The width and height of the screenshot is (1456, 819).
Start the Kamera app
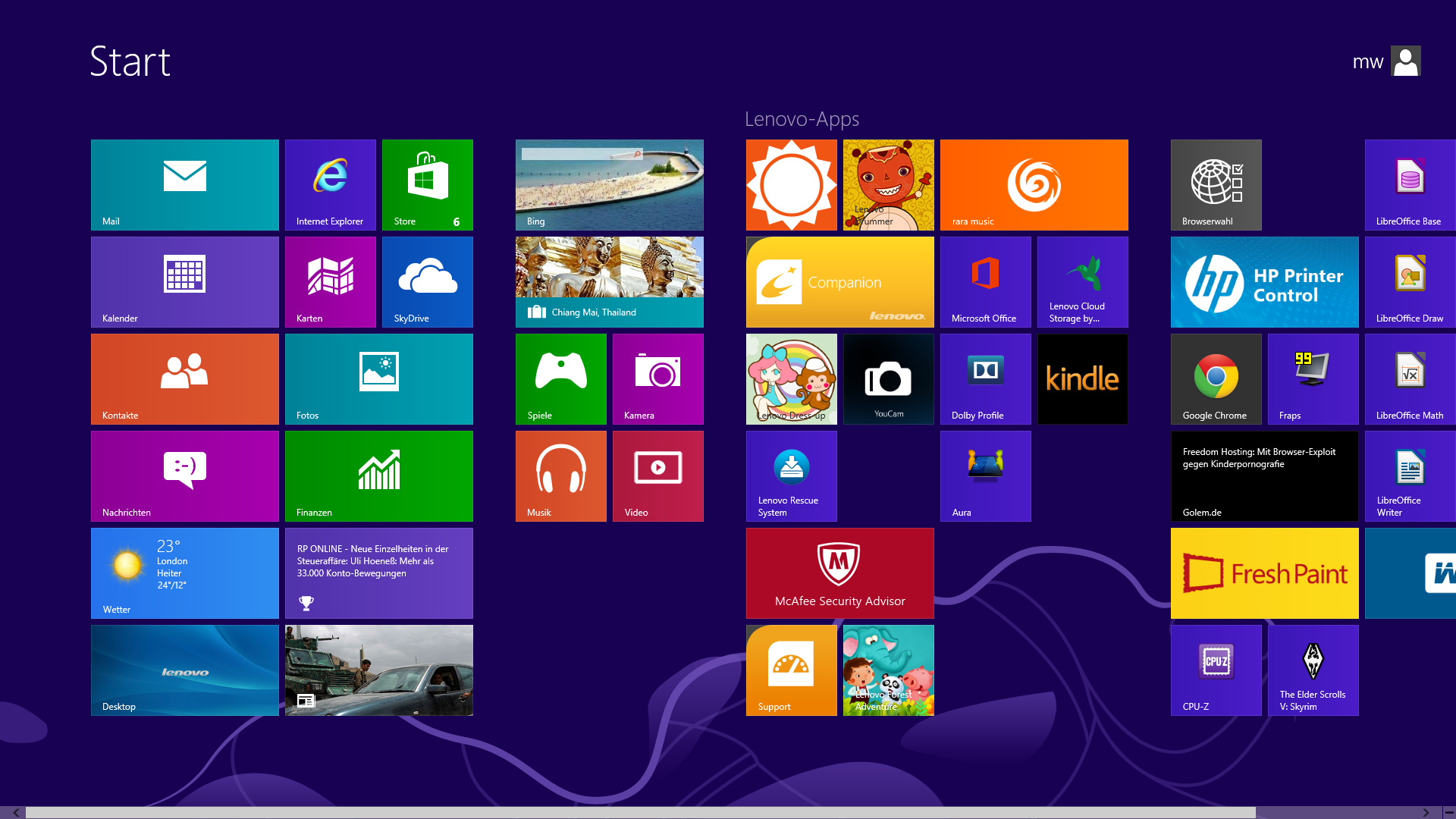coord(657,379)
